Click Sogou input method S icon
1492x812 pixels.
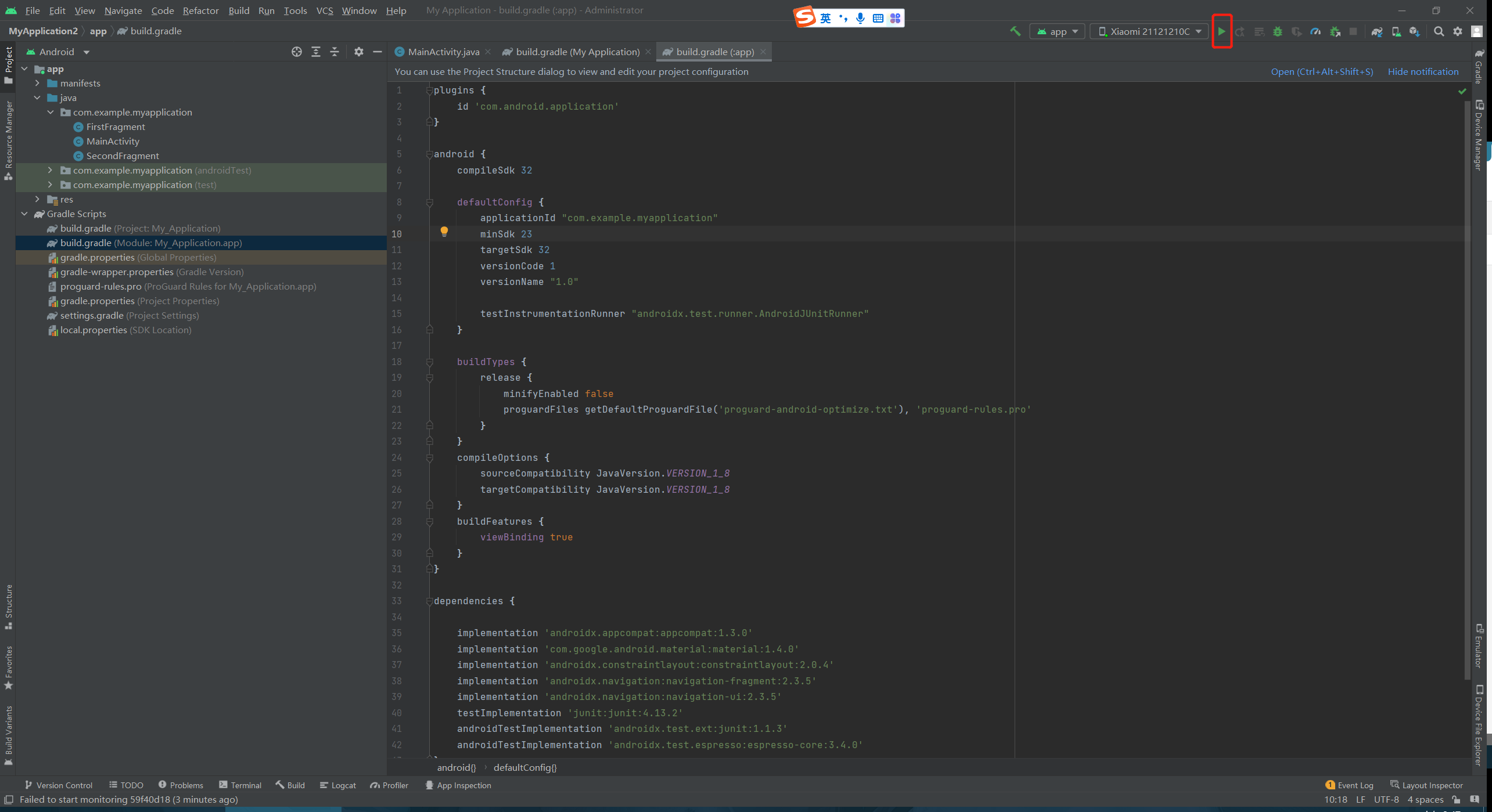tap(805, 17)
